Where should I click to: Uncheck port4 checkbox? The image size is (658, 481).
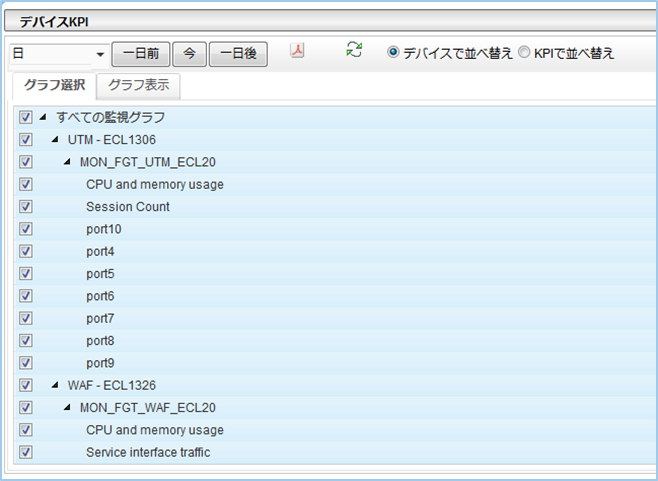(x=26, y=251)
